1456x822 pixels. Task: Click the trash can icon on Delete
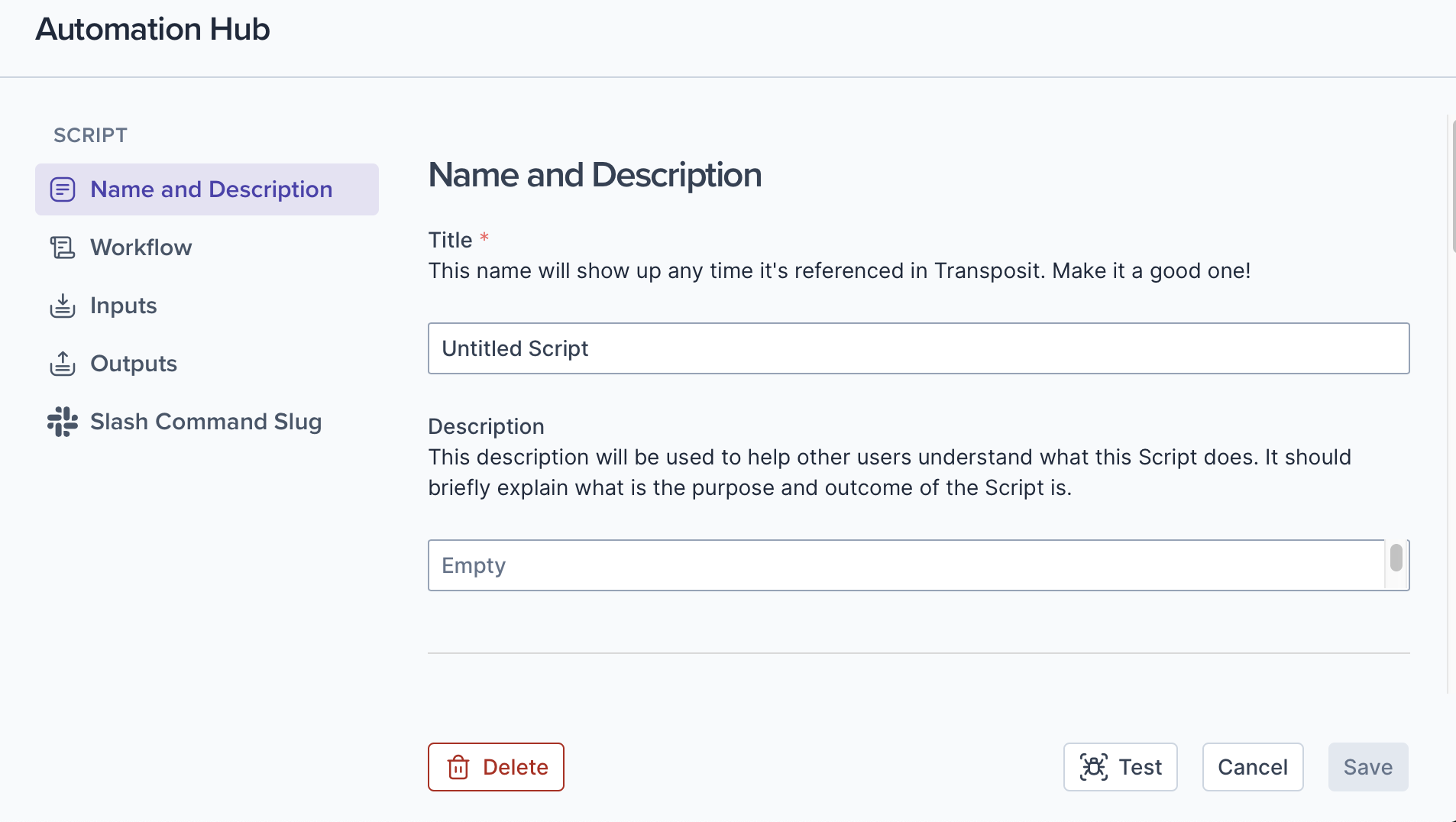(458, 767)
